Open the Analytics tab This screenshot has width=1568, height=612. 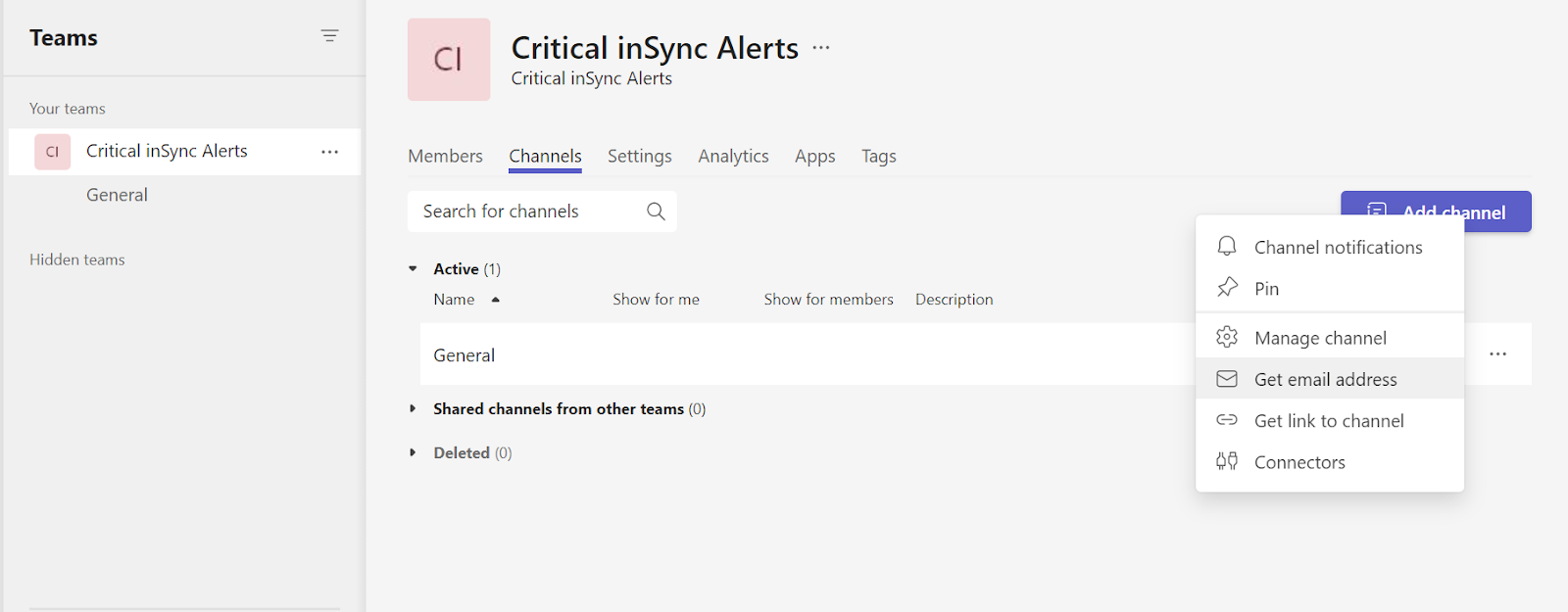tap(733, 156)
